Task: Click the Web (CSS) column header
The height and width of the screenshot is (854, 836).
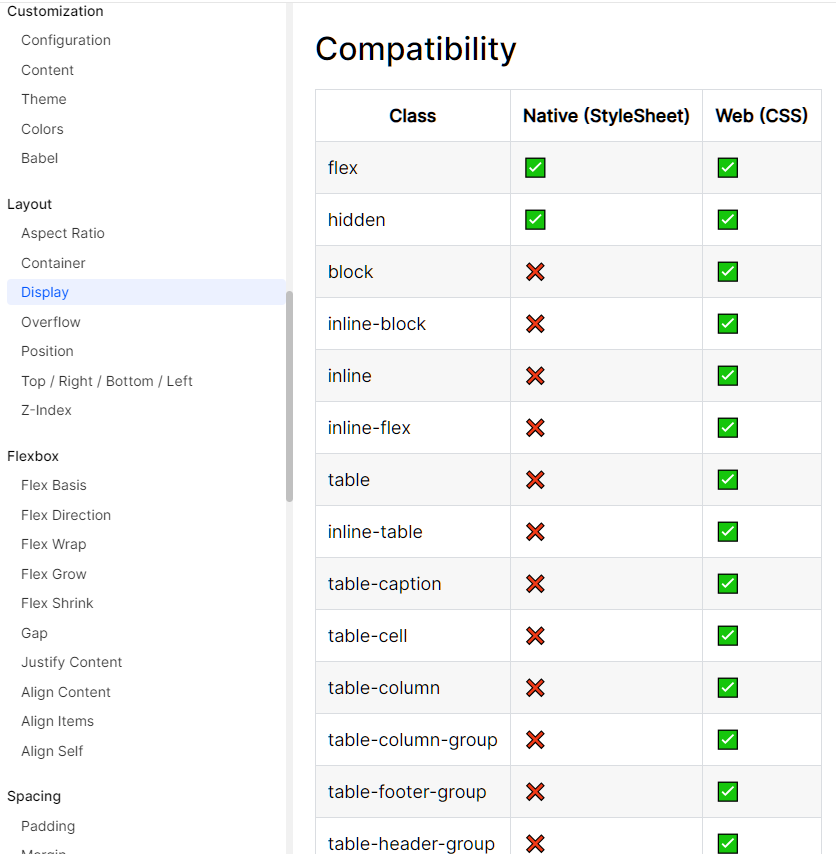Action: (761, 116)
